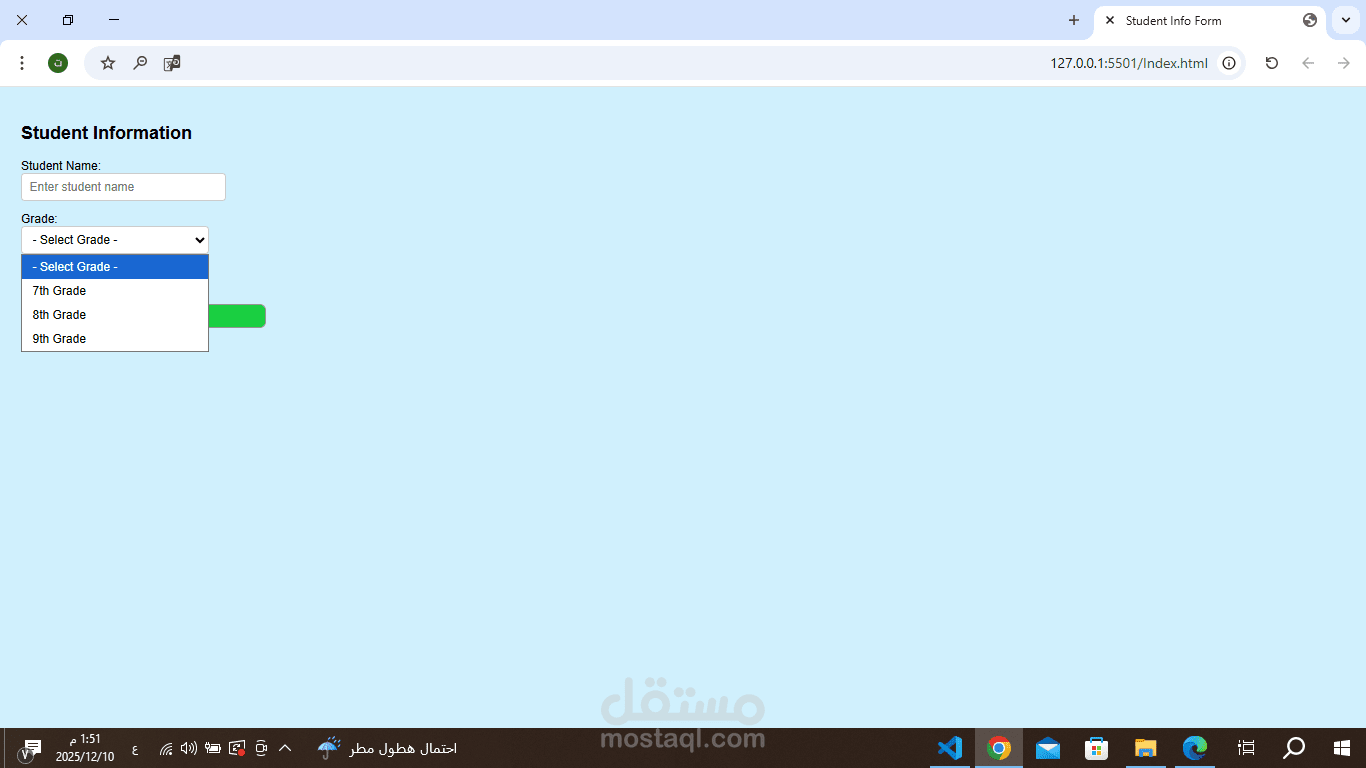Open the volume control
This screenshot has width=1366, height=768.
(x=189, y=748)
